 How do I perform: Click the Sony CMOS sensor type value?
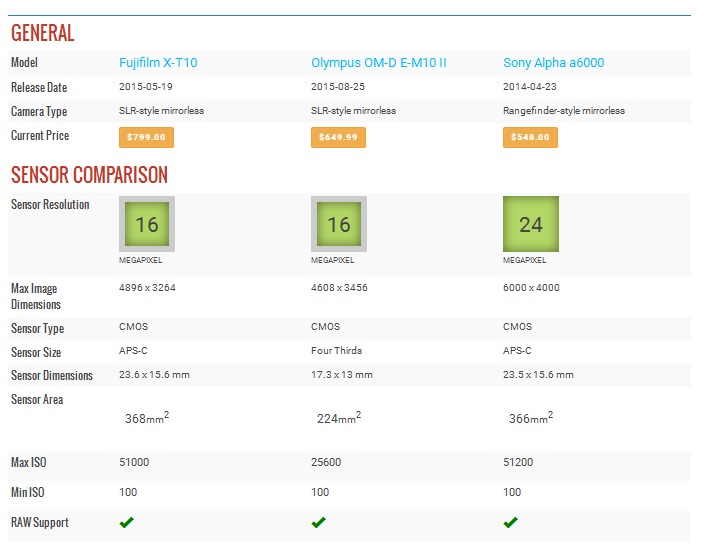[517, 327]
